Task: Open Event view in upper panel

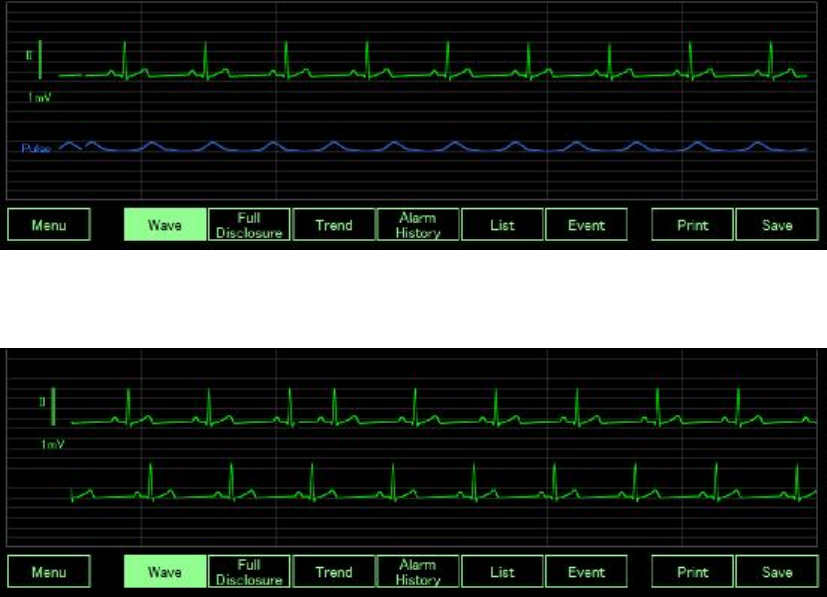Action: point(586,225)
